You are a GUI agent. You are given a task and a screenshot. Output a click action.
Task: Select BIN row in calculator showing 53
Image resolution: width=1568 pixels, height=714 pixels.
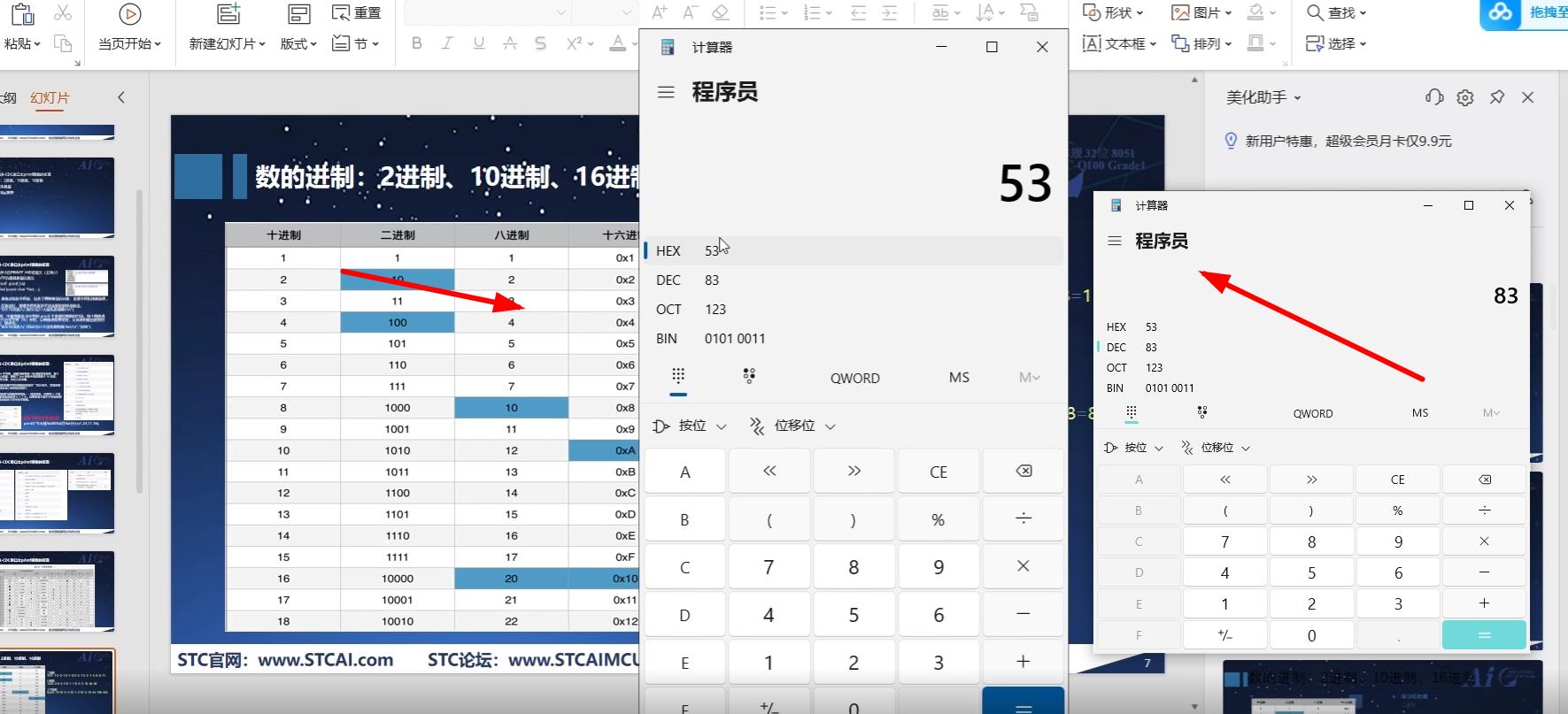(854, 338)
